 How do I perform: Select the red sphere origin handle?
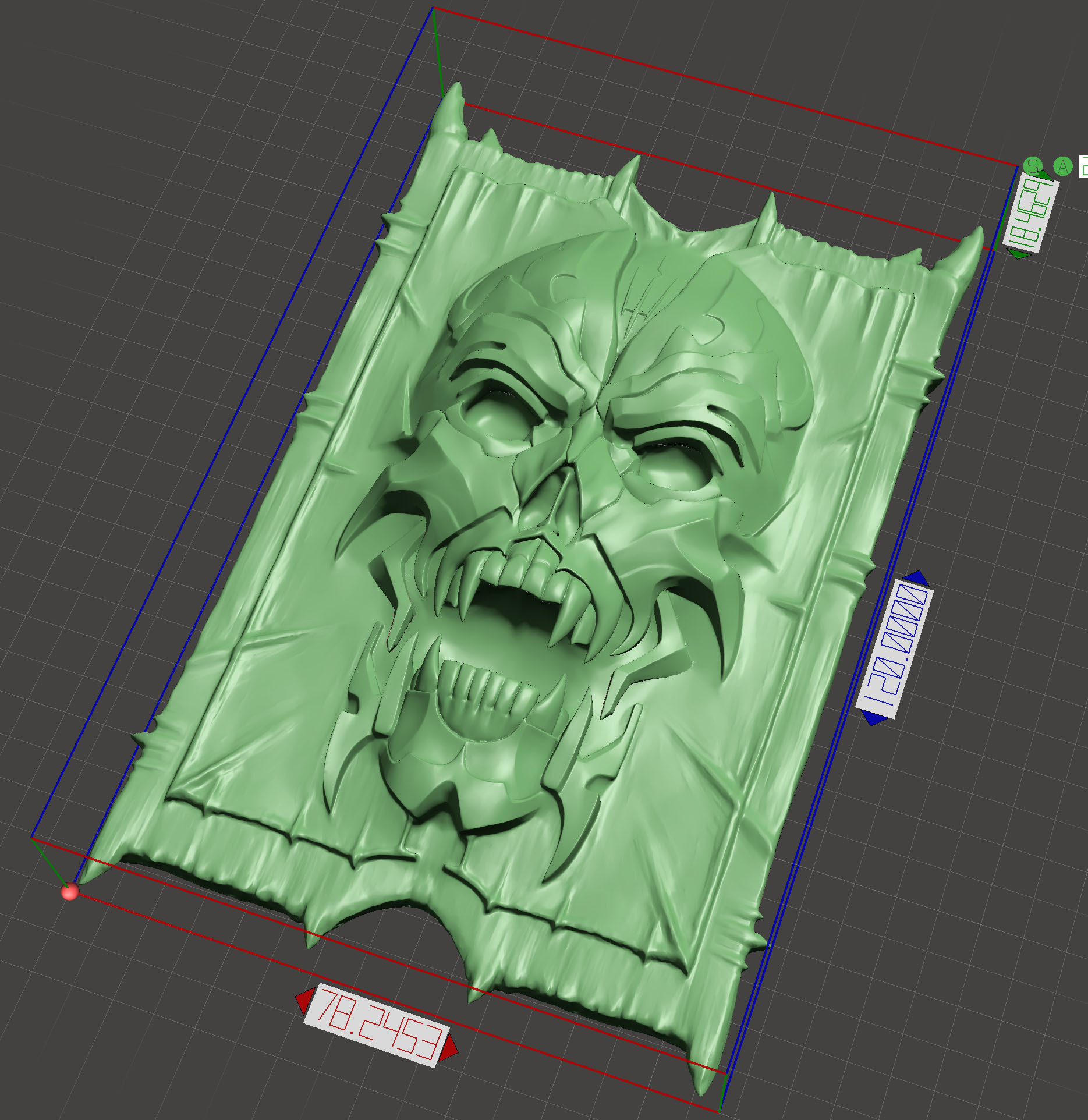[x=70, y=891]
